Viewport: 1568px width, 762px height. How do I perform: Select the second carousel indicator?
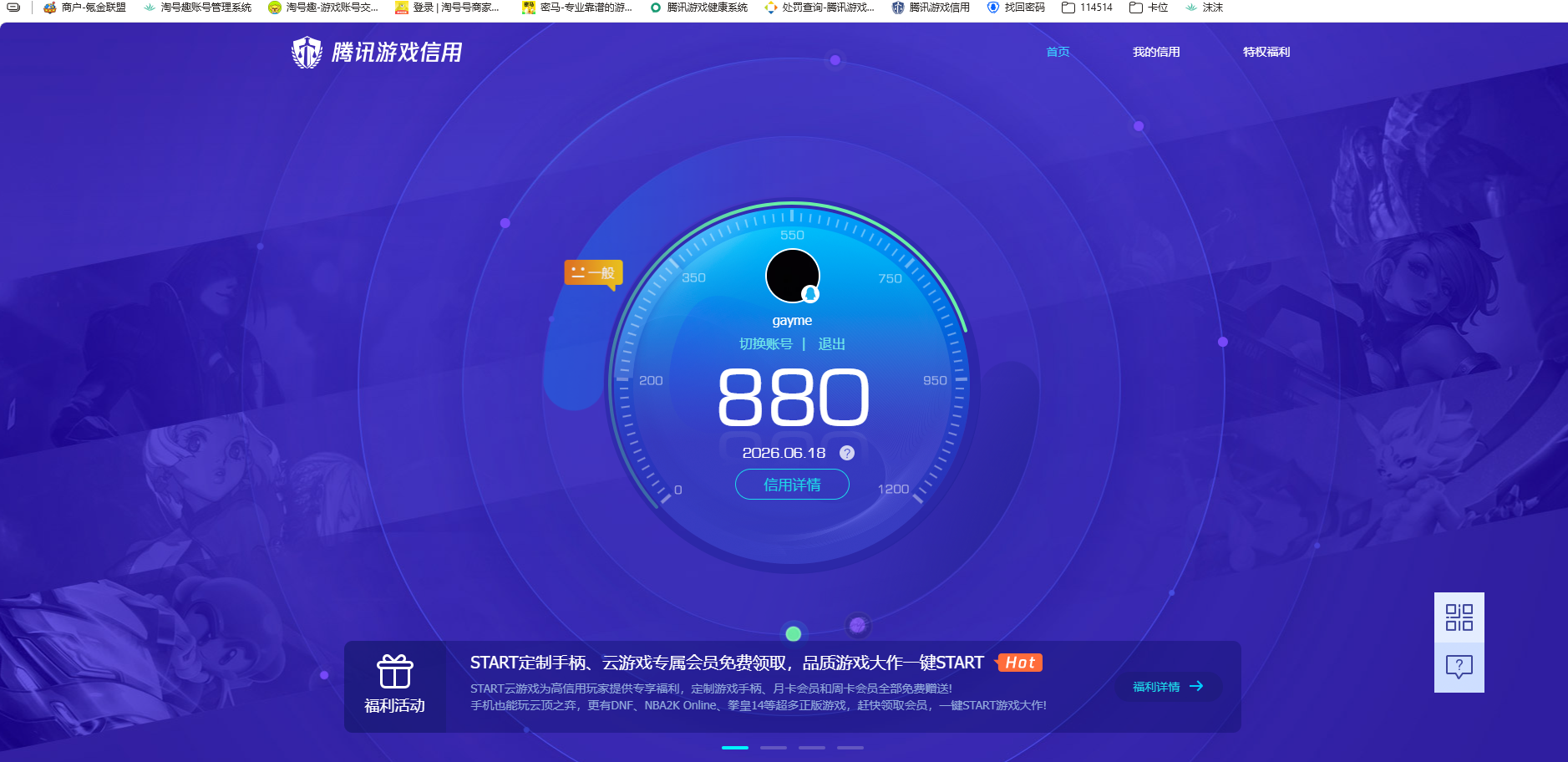(774, 748)
